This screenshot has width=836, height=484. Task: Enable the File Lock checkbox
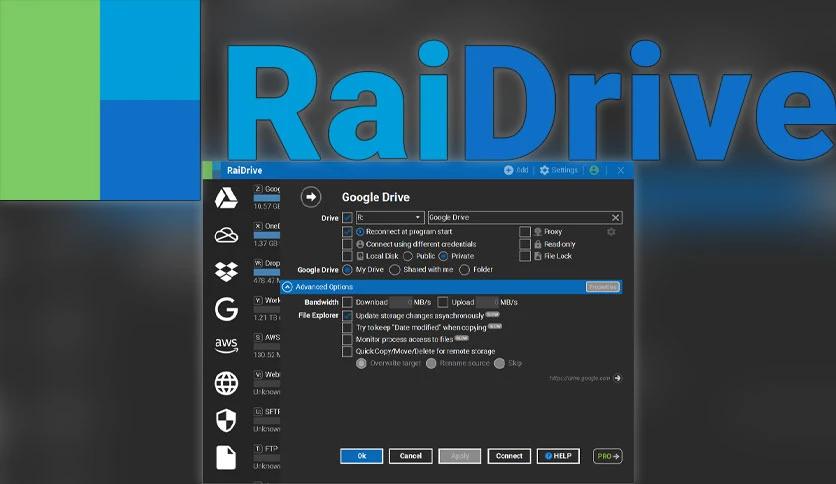coord(525,256)
